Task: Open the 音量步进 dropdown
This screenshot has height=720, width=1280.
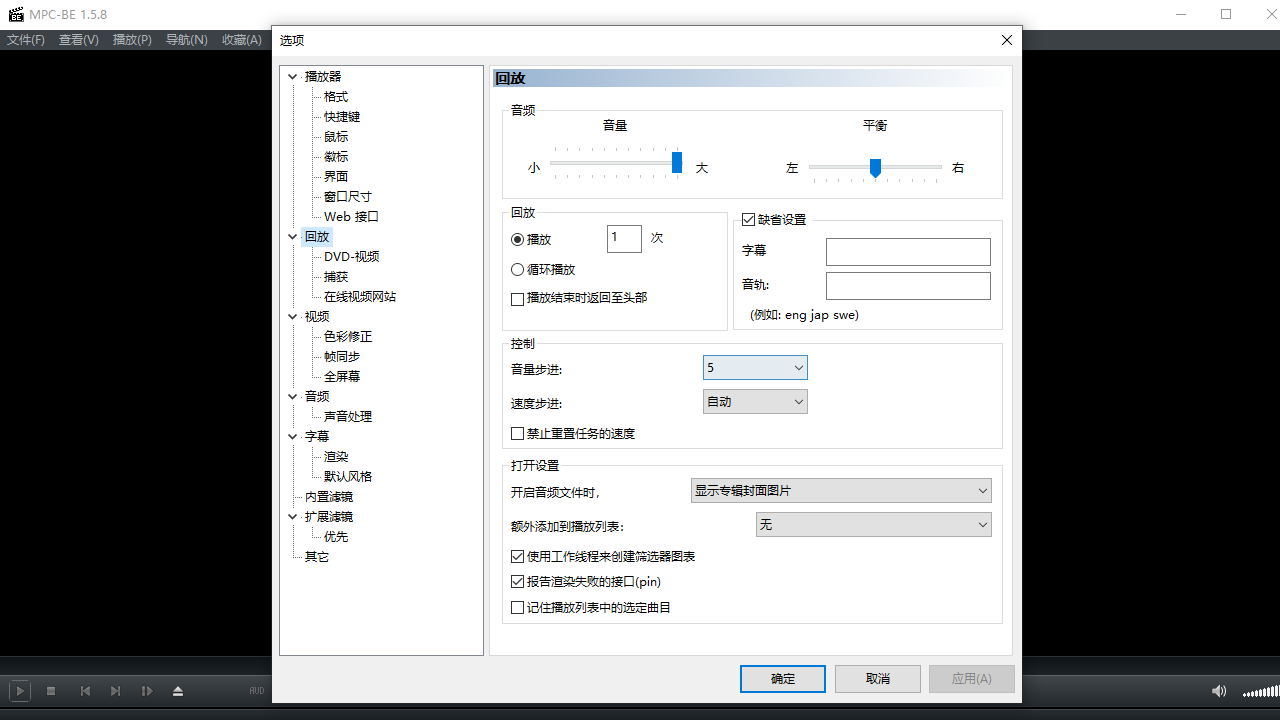Action: (x=755, y=367)
